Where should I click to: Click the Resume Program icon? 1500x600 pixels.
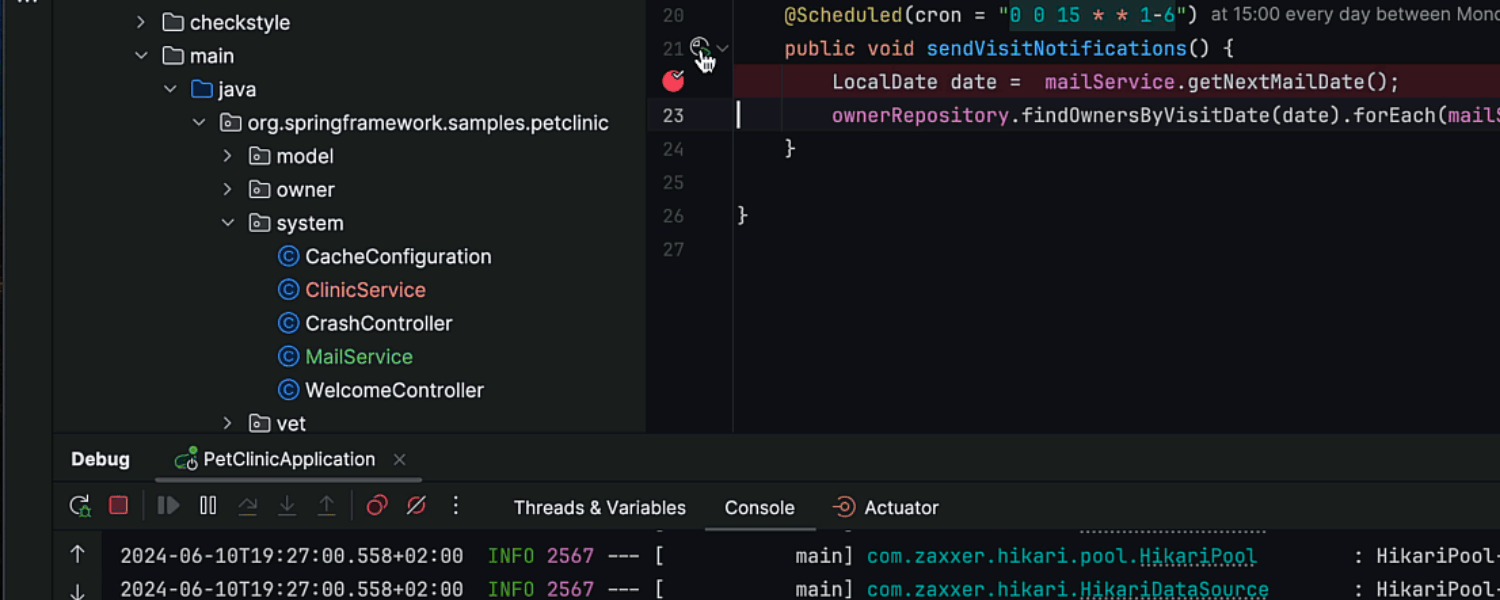point(168,506)
